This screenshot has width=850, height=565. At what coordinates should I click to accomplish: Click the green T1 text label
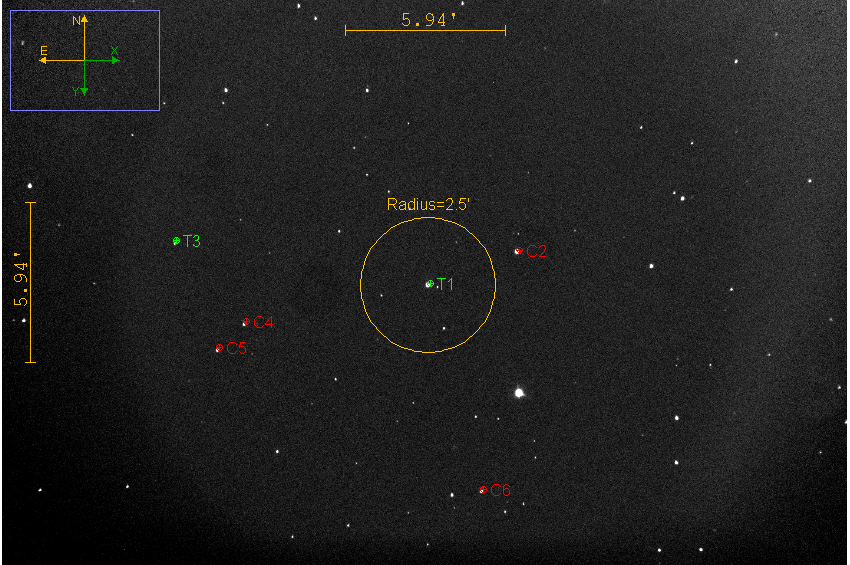pyautogui.click(x=446, y=284)
